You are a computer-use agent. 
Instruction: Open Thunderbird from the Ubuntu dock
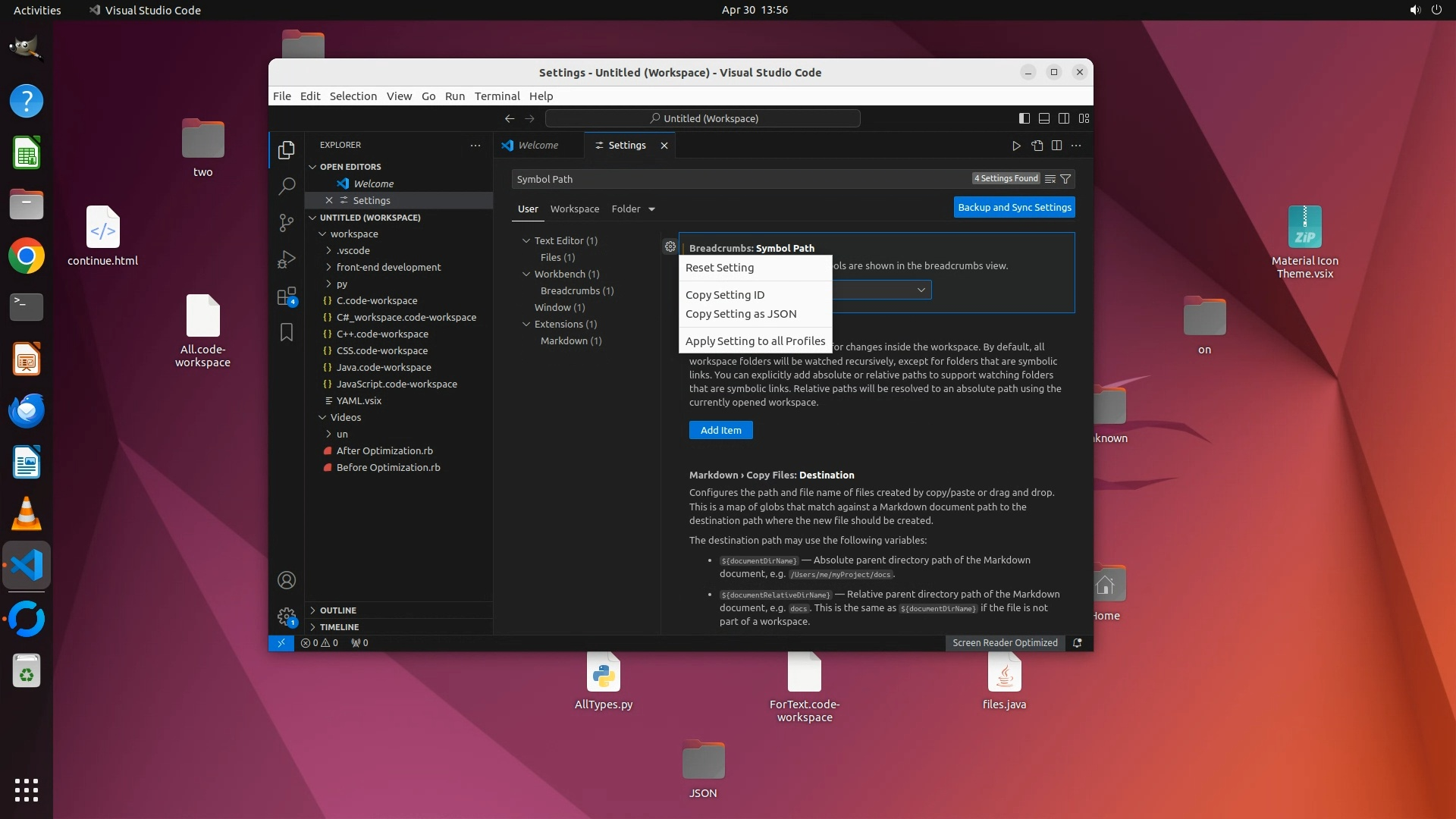point(27,410)
